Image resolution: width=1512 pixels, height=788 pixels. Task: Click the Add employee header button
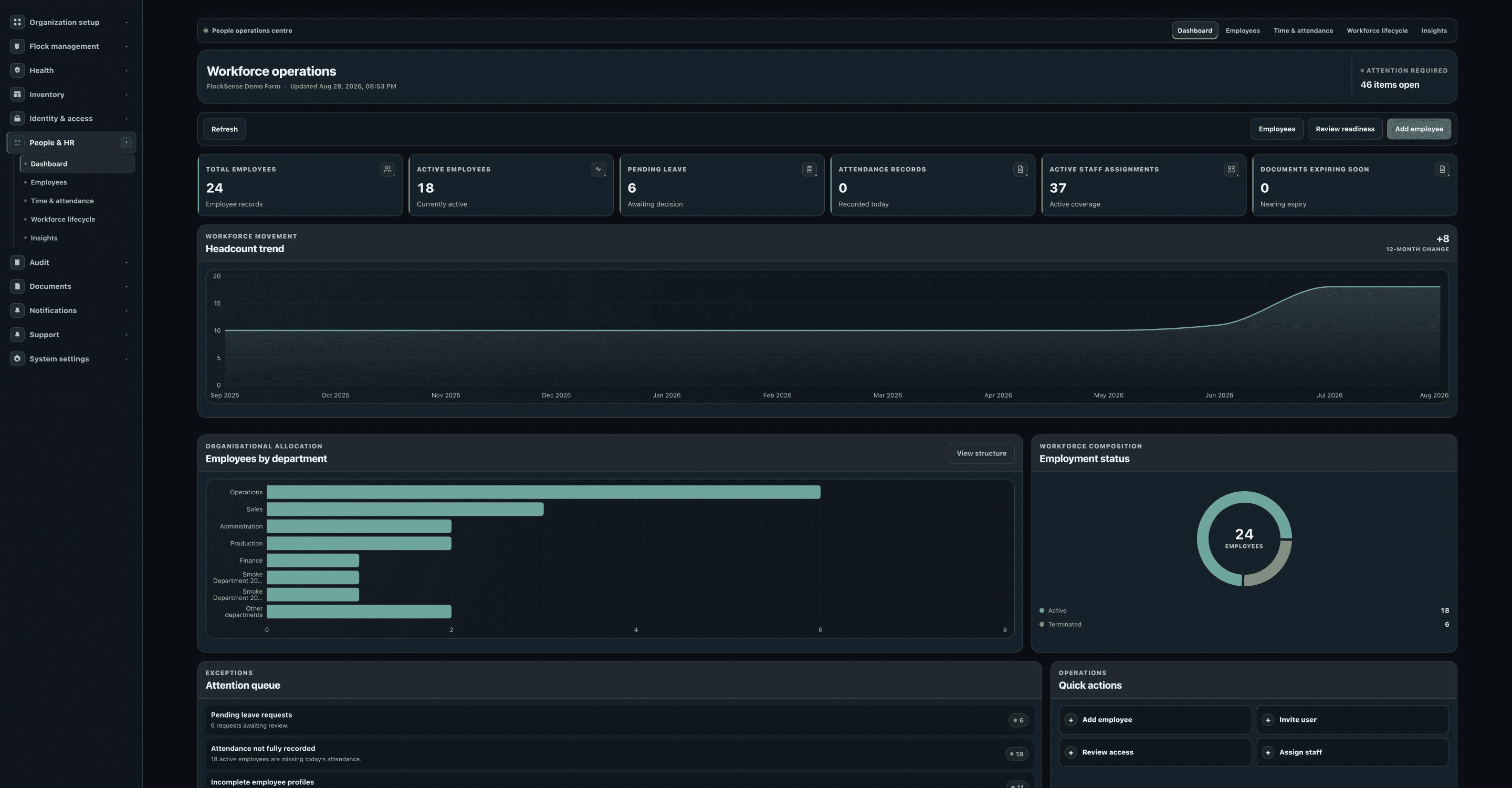pyautogui.click(x=1419, y=129)
